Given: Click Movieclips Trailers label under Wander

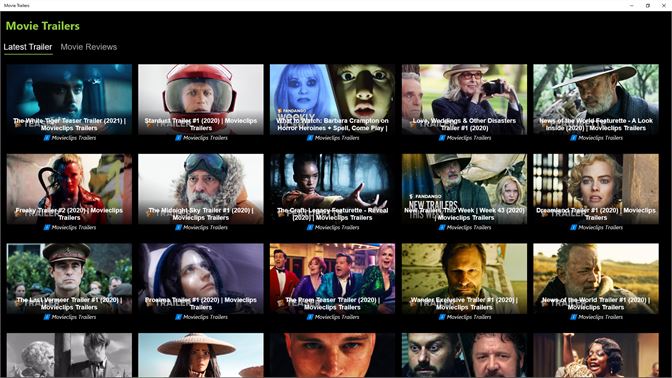Looking at the screenshot, I should coord(469,317).
